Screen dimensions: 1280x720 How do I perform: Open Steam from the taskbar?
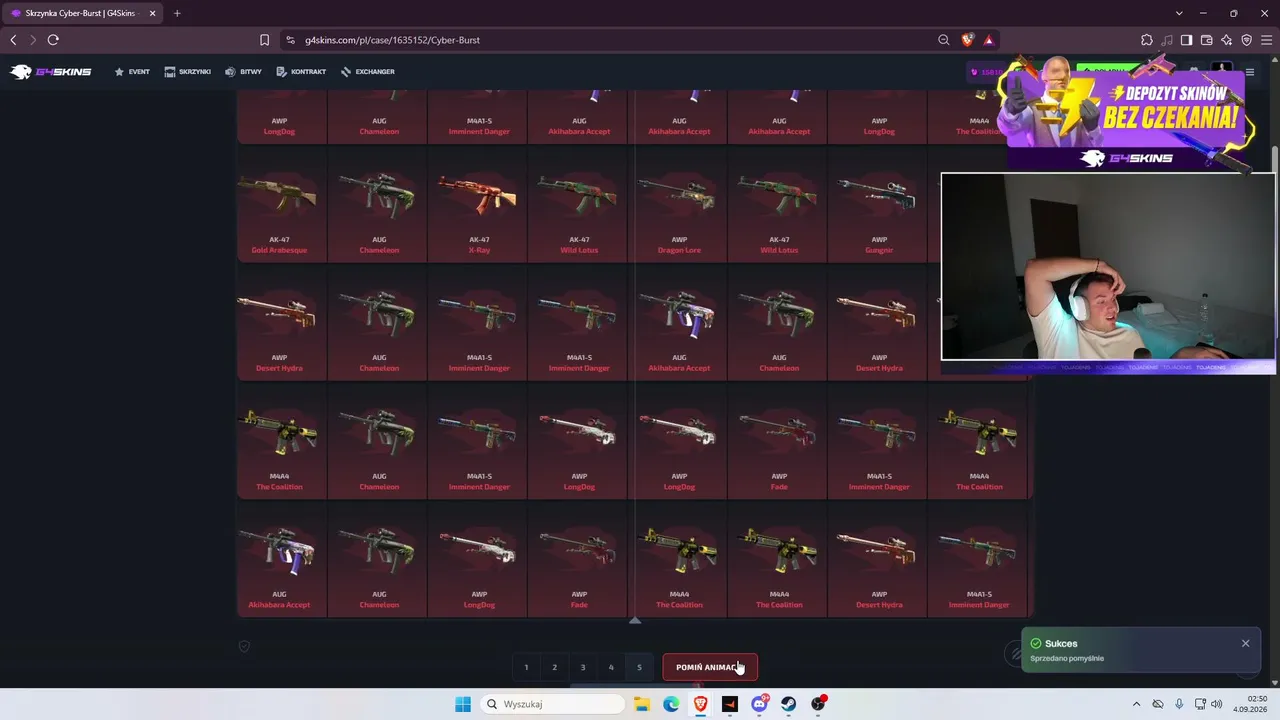coord(789,704)
